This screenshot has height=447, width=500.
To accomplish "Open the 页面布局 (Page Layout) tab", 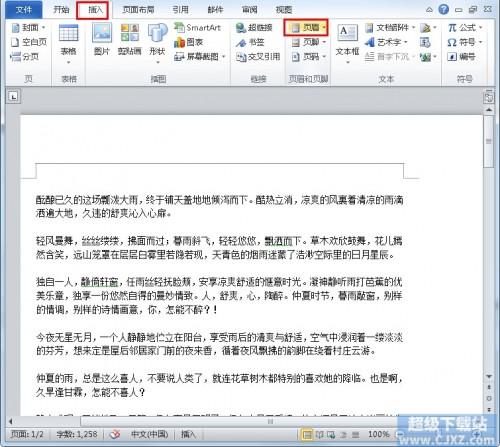I will (x=138, y=10).
